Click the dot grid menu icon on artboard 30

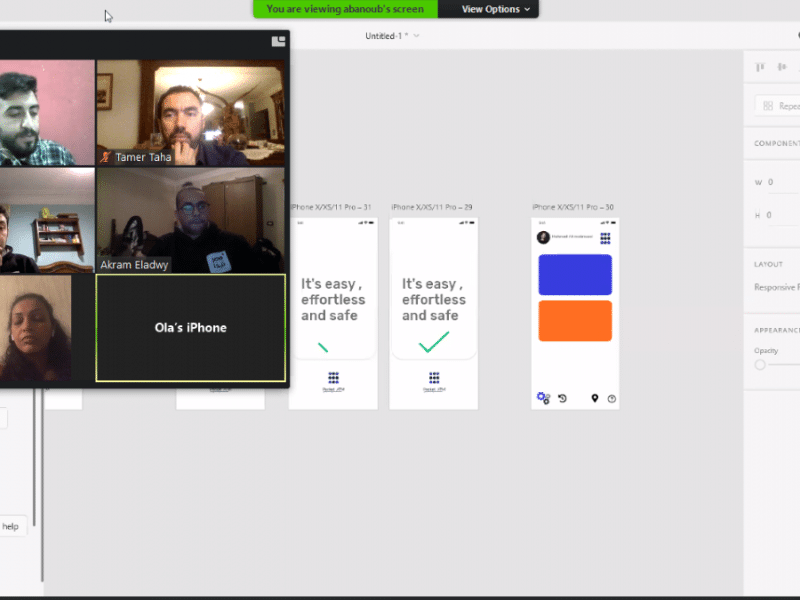[605, 238]
